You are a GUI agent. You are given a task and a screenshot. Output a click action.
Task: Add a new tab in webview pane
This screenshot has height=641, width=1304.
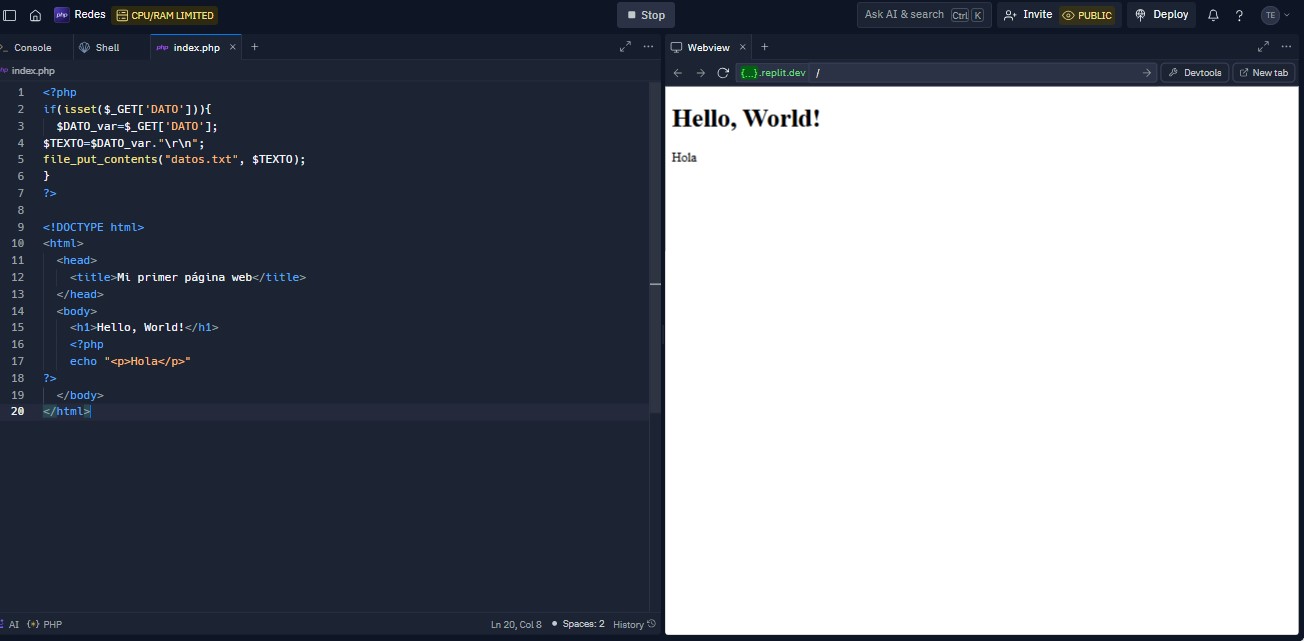coord(765,47)
